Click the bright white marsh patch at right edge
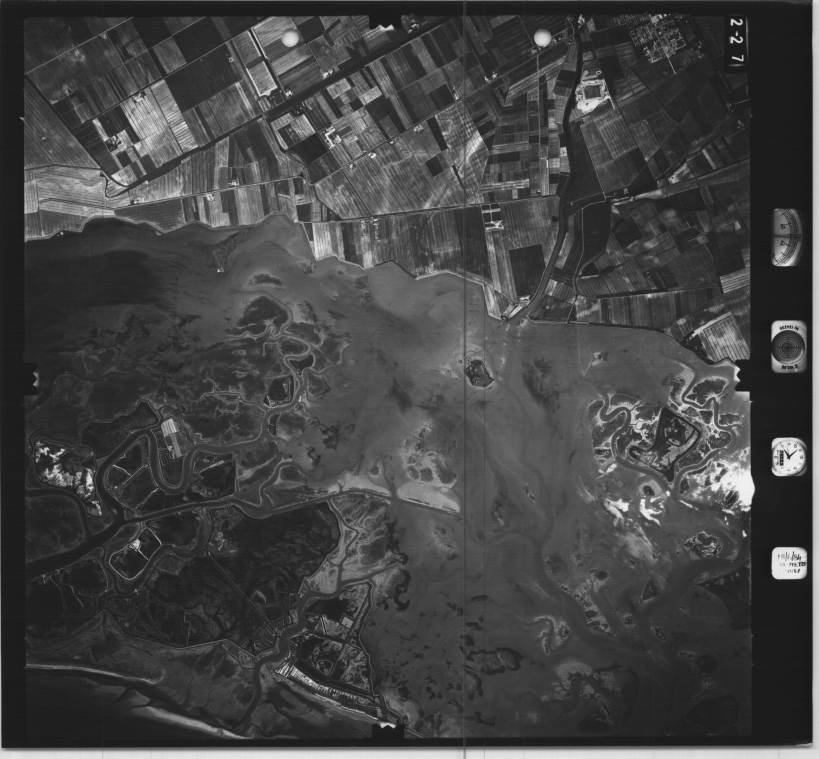 pos(737,485)
